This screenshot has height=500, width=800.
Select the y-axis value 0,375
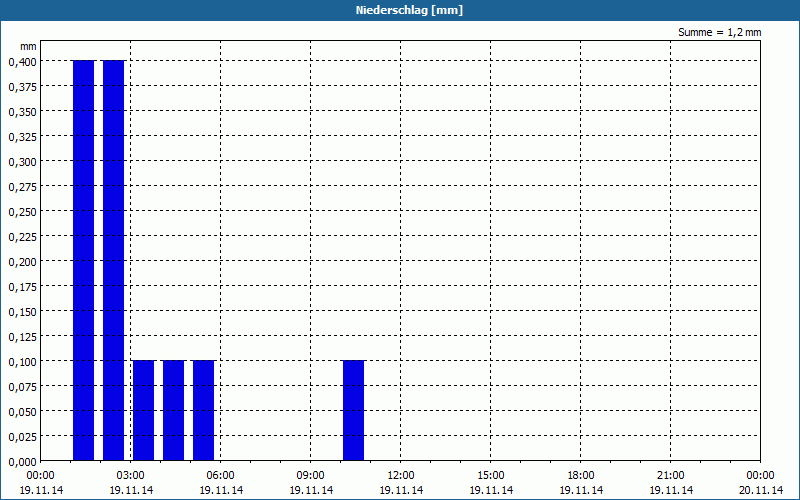click(23, 87)
